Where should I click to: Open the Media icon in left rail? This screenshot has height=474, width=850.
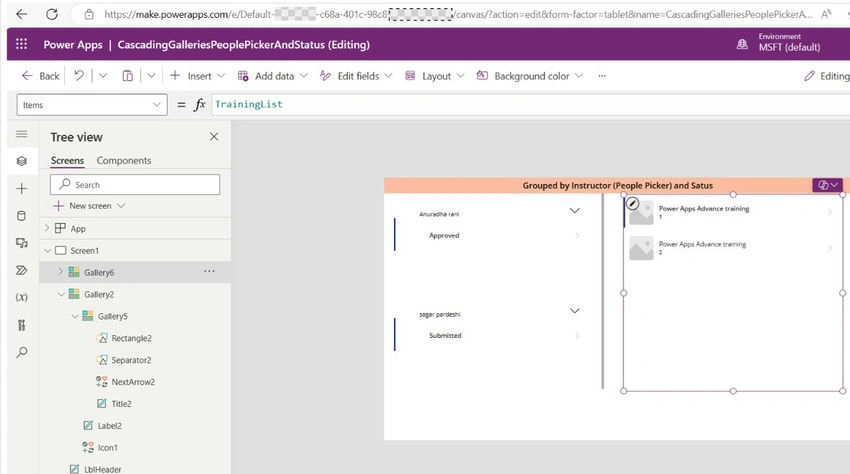tap(22, 243)
